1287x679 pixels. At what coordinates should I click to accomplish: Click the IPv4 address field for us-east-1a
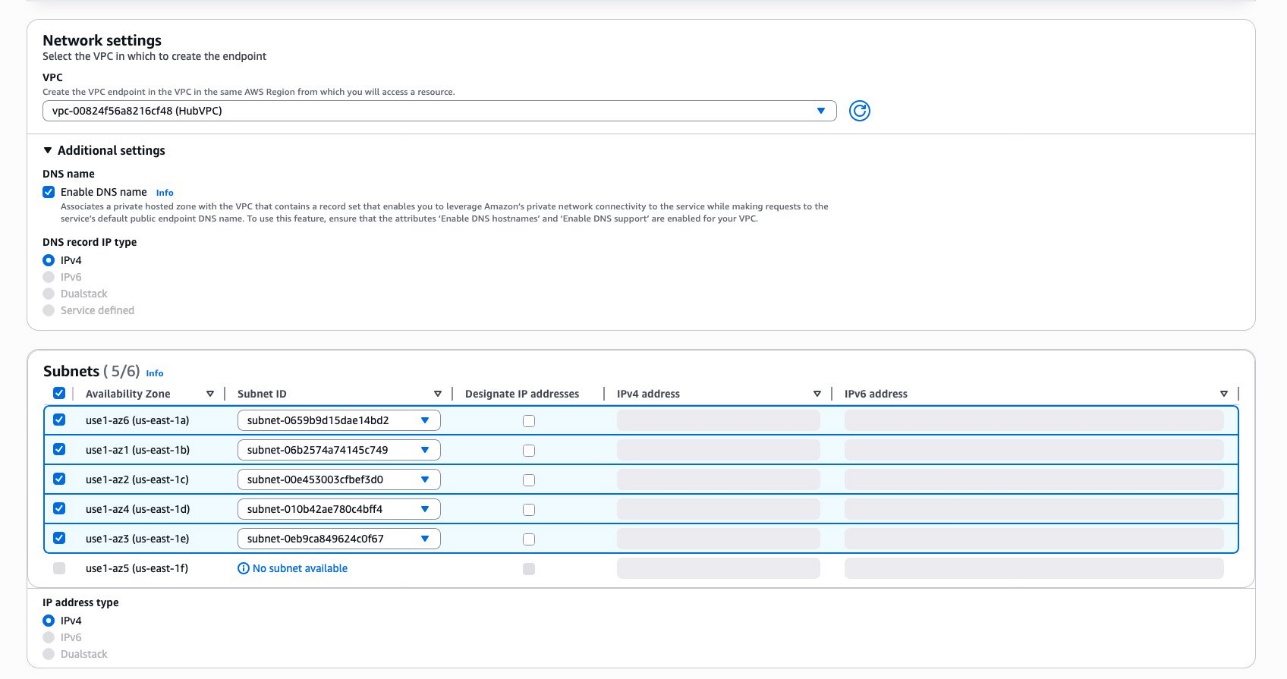(717, 421)
